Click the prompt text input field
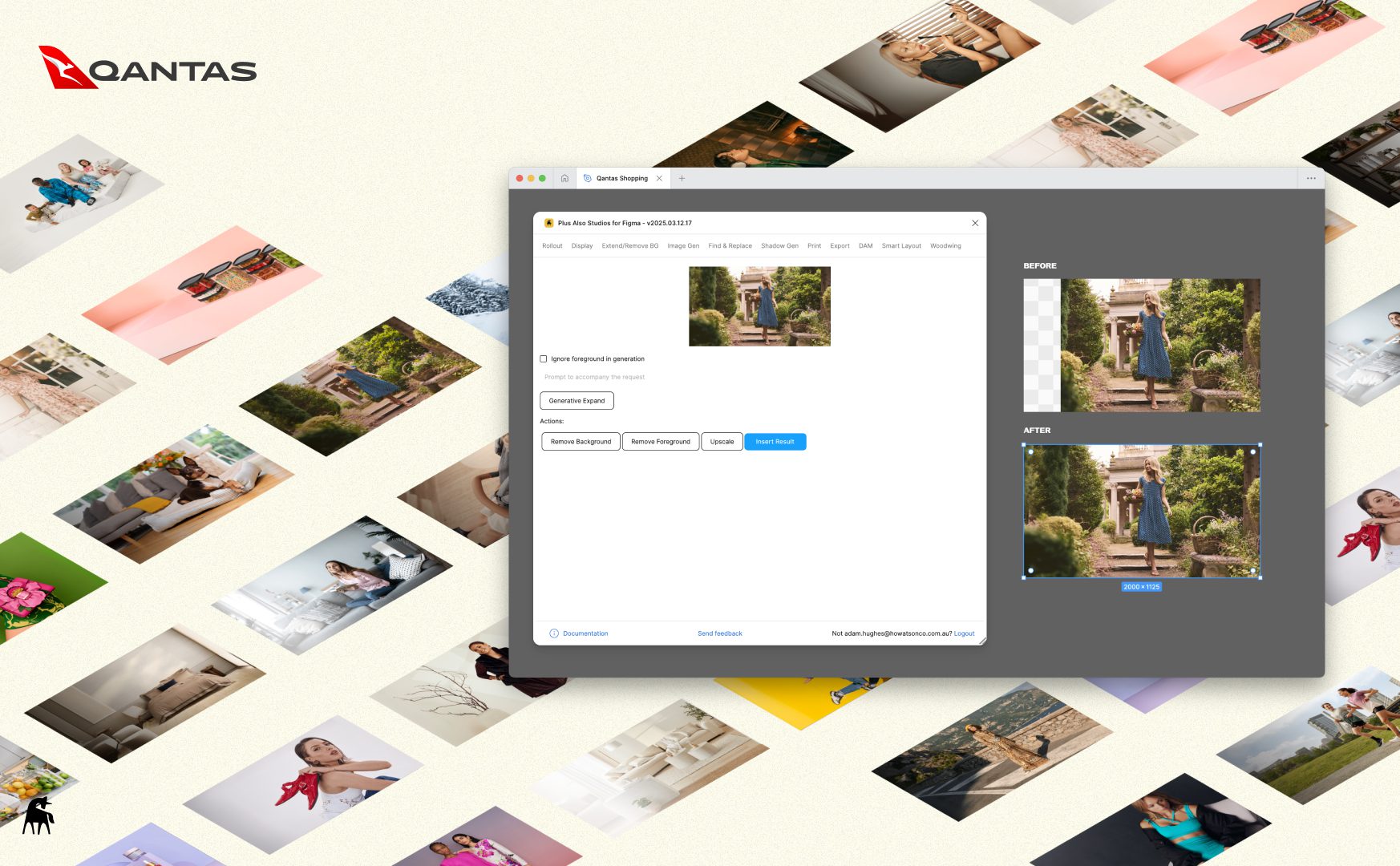The width and height of the screenshot is (1400, 866). coord(641,377)
